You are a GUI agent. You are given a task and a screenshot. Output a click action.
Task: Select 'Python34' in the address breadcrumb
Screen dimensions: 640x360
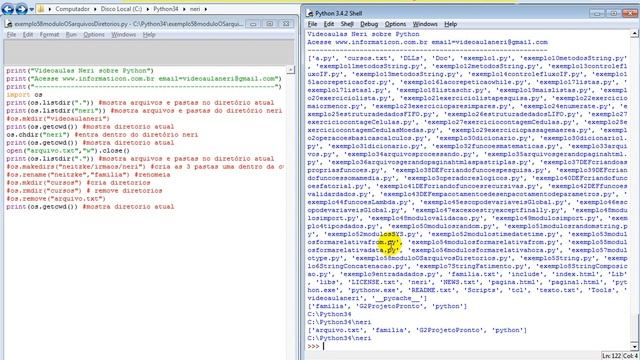click(165, 9)
